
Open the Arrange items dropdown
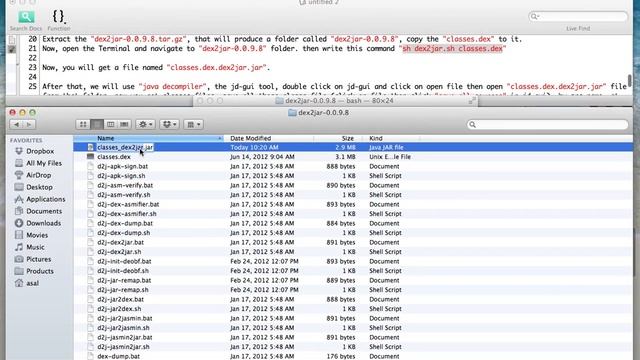click(193, 124)
